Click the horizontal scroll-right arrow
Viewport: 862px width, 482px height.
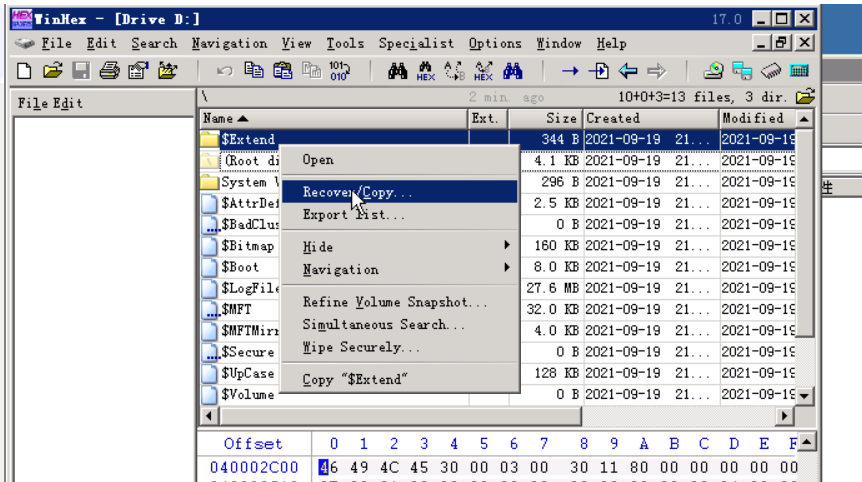tap(784, 416)
